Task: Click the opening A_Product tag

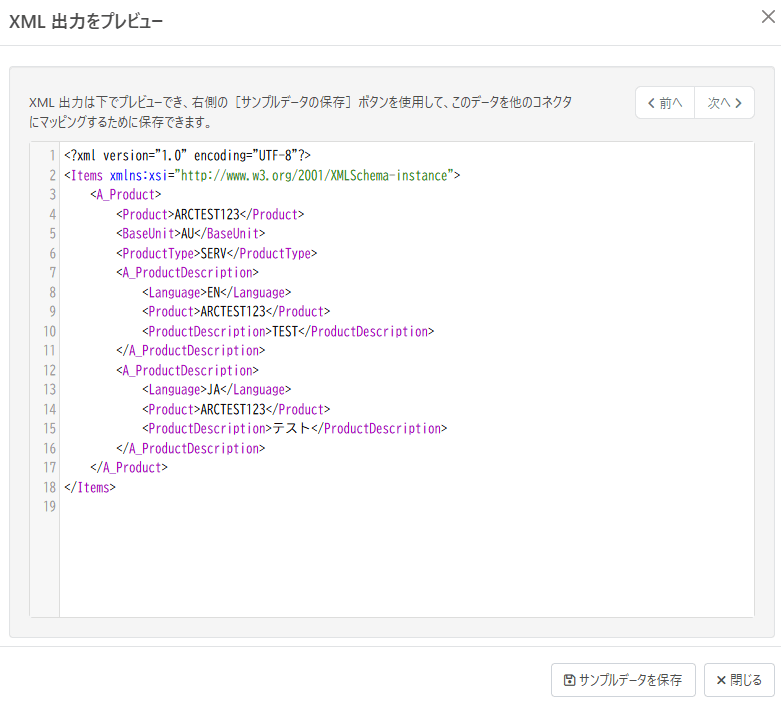Action: (x=126, y=194)
